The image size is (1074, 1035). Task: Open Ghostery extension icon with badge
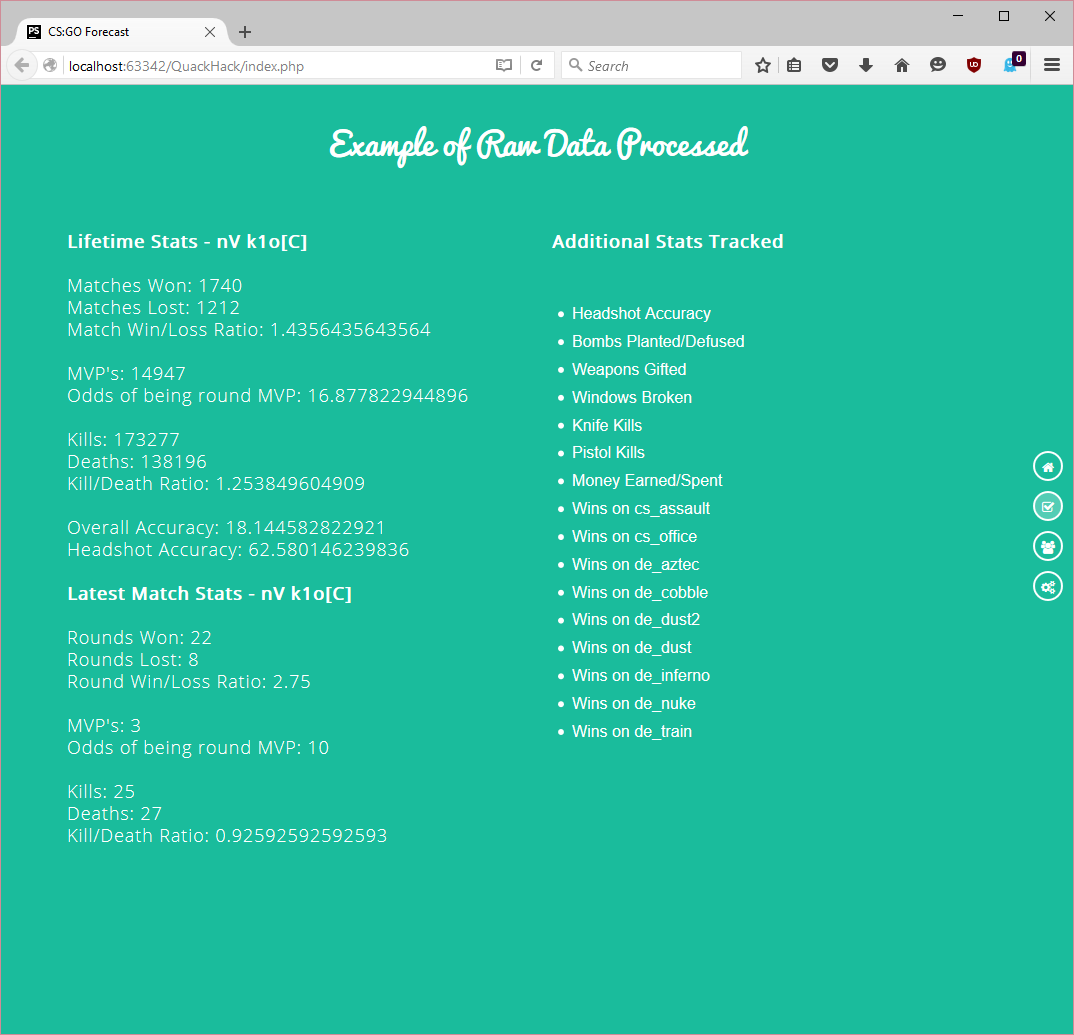pyautogui.click(x=1013, y=63)
